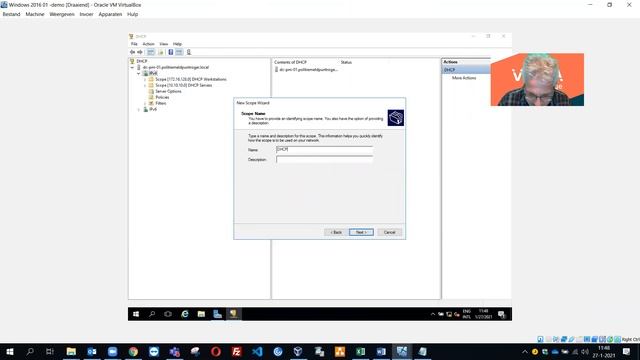Launch Google Chrome from host taskbar
The height and width of the screenshot is (360, 640).
133,351
